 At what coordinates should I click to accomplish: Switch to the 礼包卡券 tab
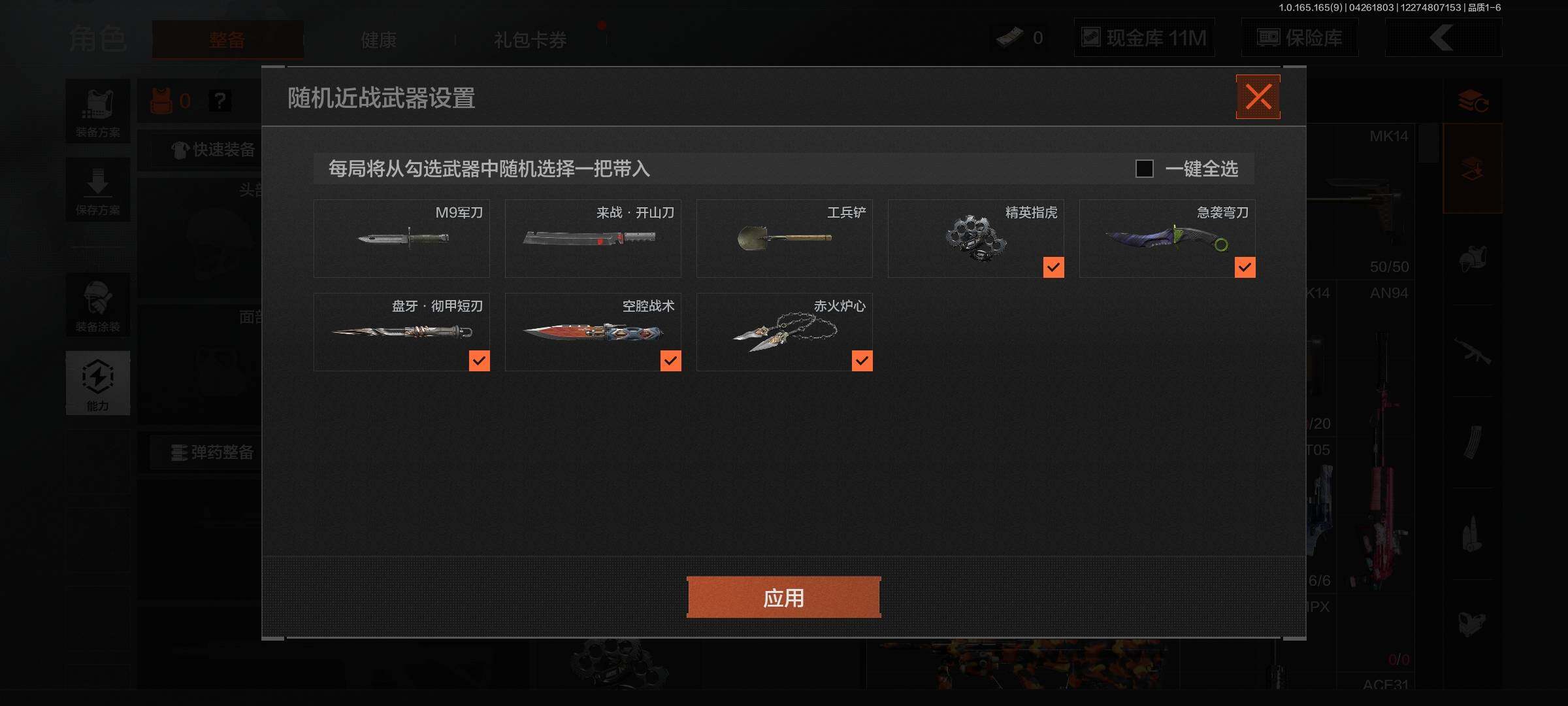point(531,40)
